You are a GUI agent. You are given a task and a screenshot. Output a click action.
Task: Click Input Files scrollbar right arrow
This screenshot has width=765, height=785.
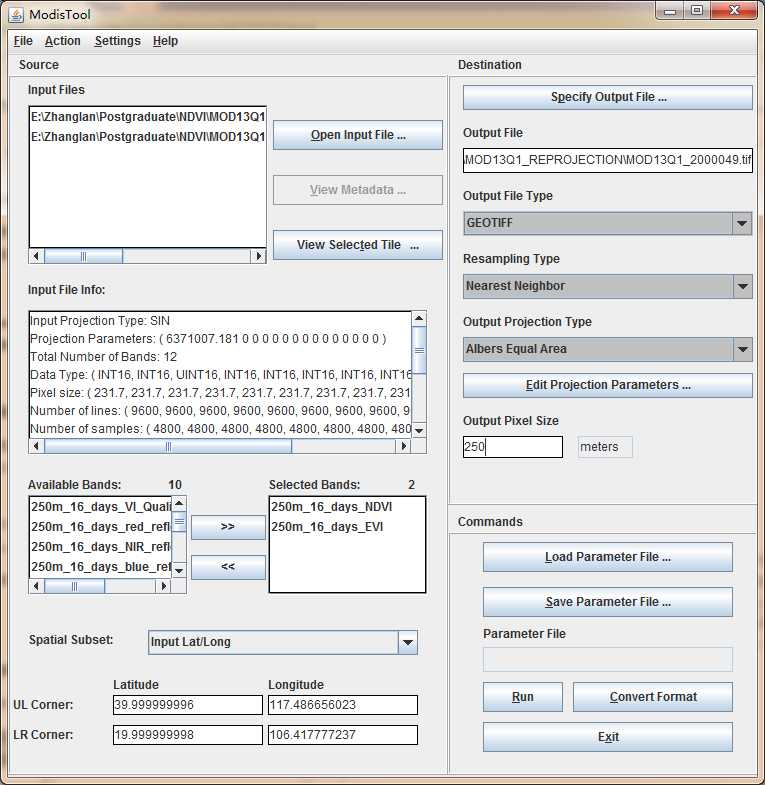[258, 256]
